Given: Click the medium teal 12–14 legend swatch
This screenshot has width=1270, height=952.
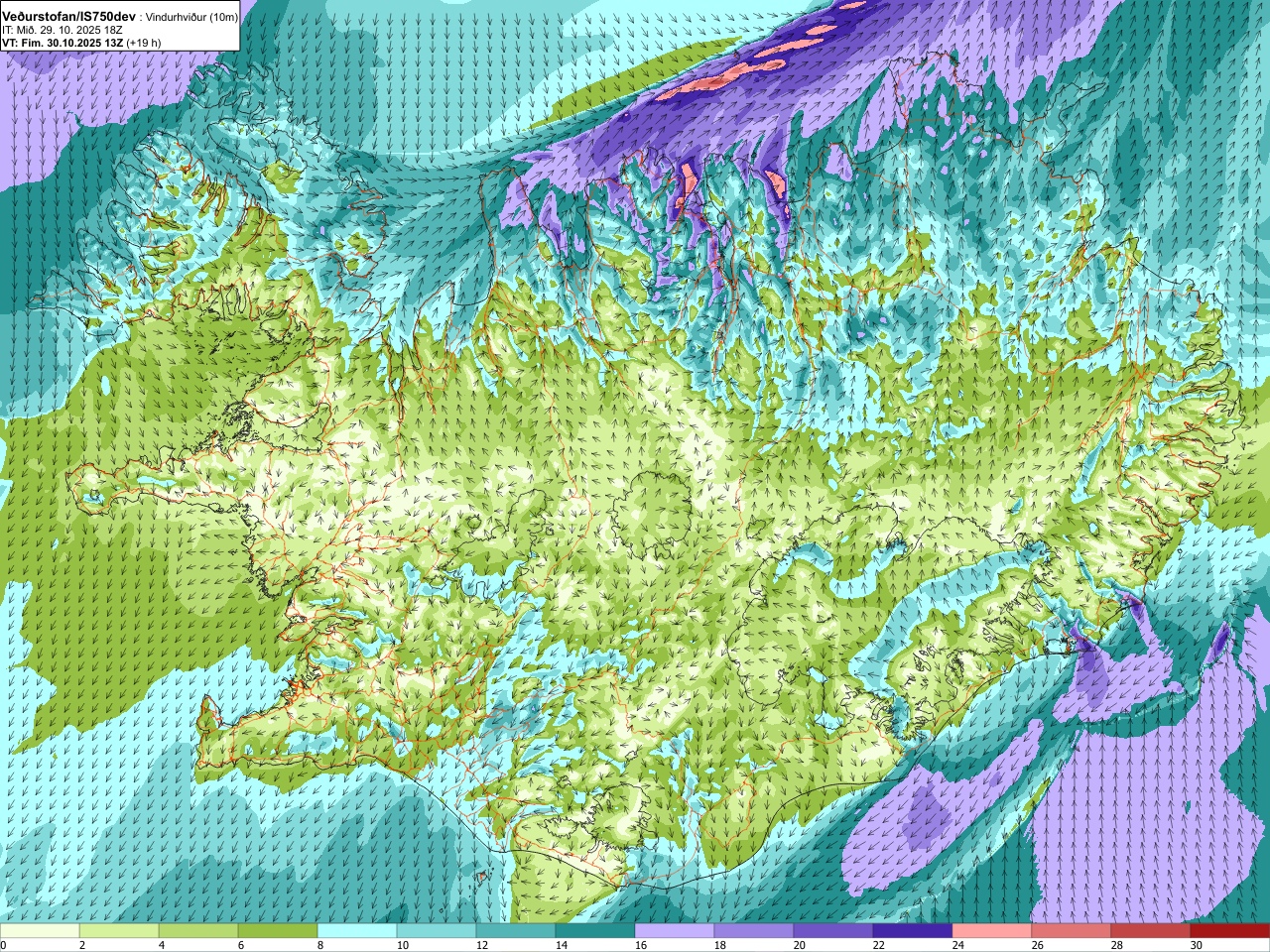Looking at the screenshot, I should (516, 931).
